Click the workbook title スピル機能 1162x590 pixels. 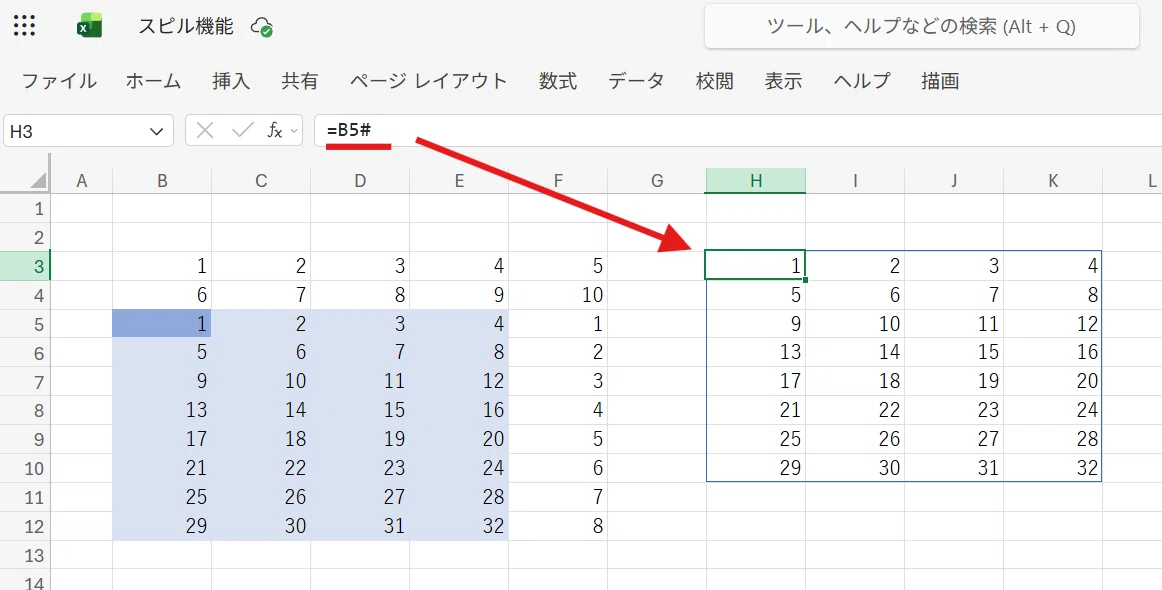pos(186,27)
